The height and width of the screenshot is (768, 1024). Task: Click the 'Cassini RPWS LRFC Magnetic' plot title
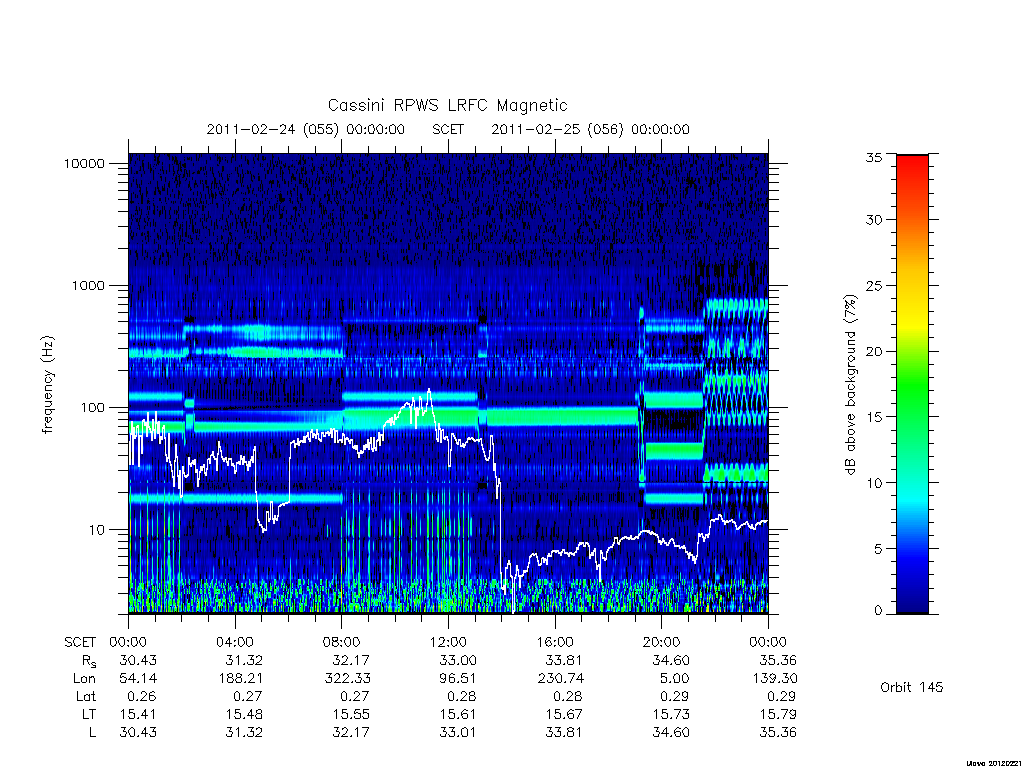(x=447, y=105)
